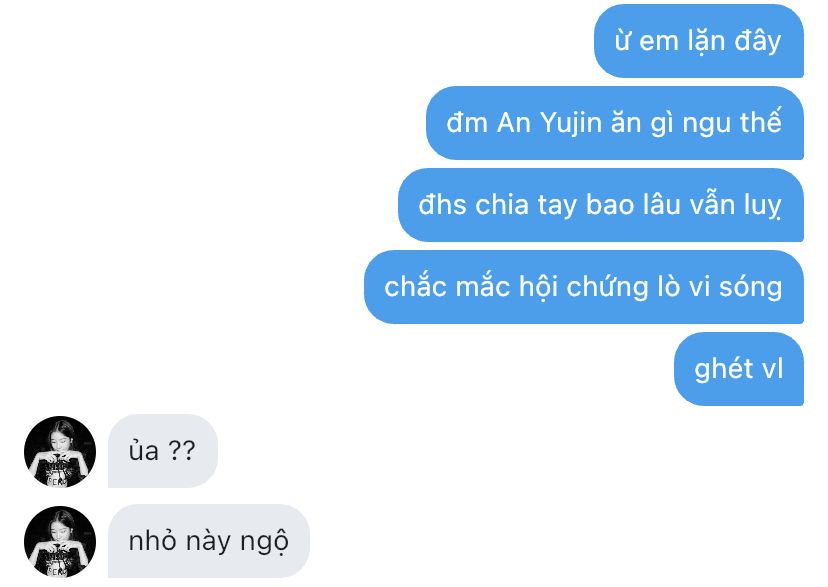This screenshot has height=587, width=828.
Task: Select the "ừ em lặn đây" sent bubble
Action: pos(699,41)
